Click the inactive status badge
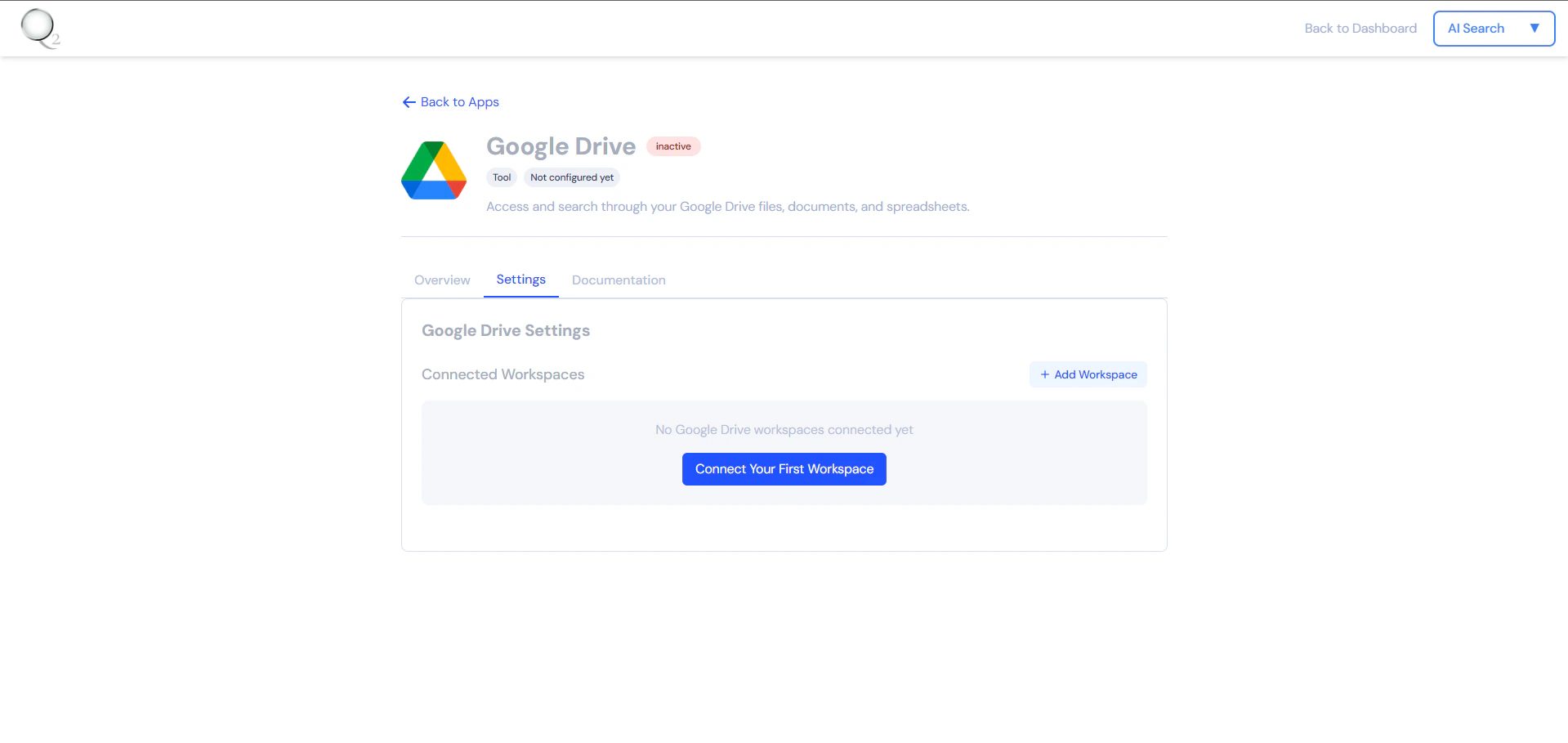 [x=673, y=146]
